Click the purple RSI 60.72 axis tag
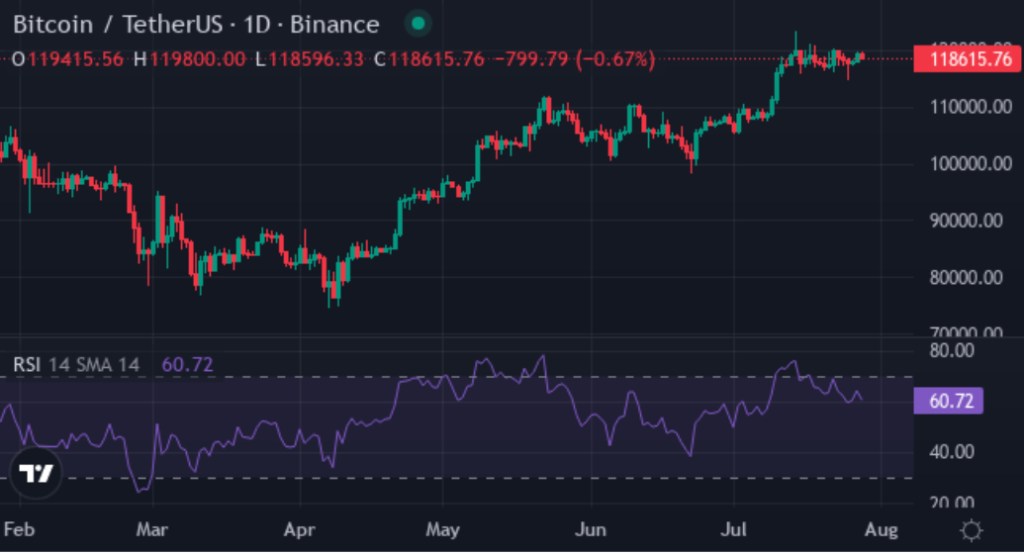This screenshot has width=1024, height=554. (949, 402)
